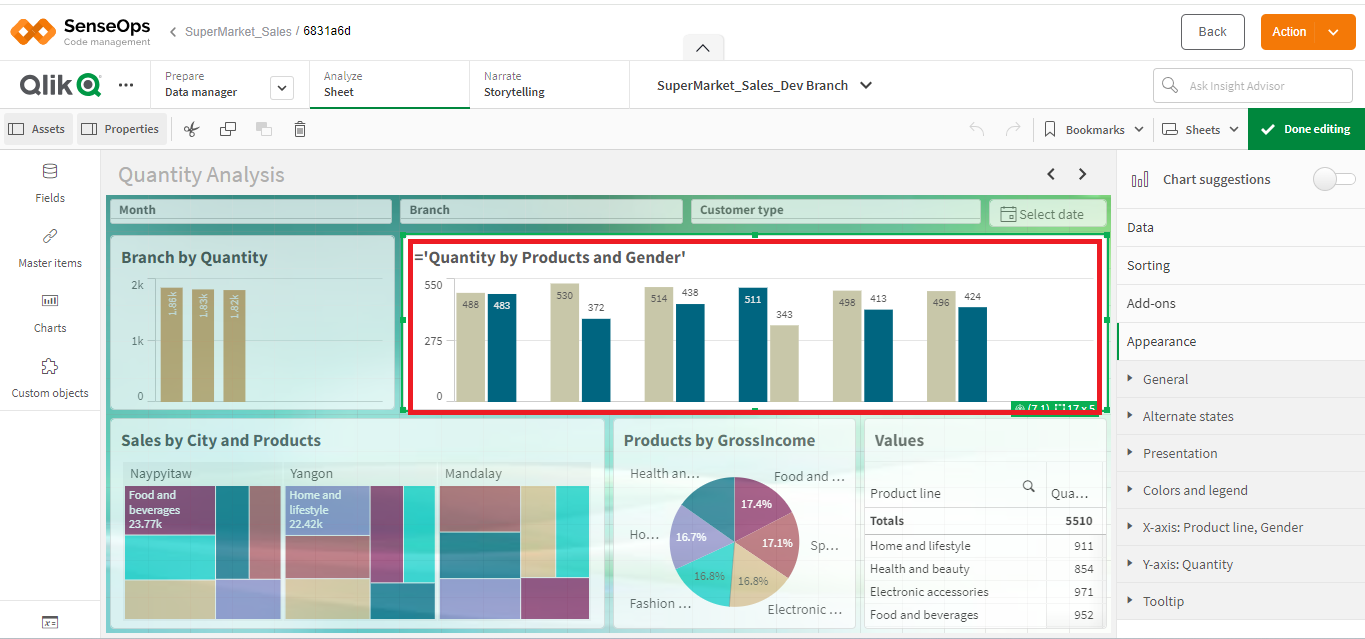
Task: Click the duplicate object icon
Action: 228,129
